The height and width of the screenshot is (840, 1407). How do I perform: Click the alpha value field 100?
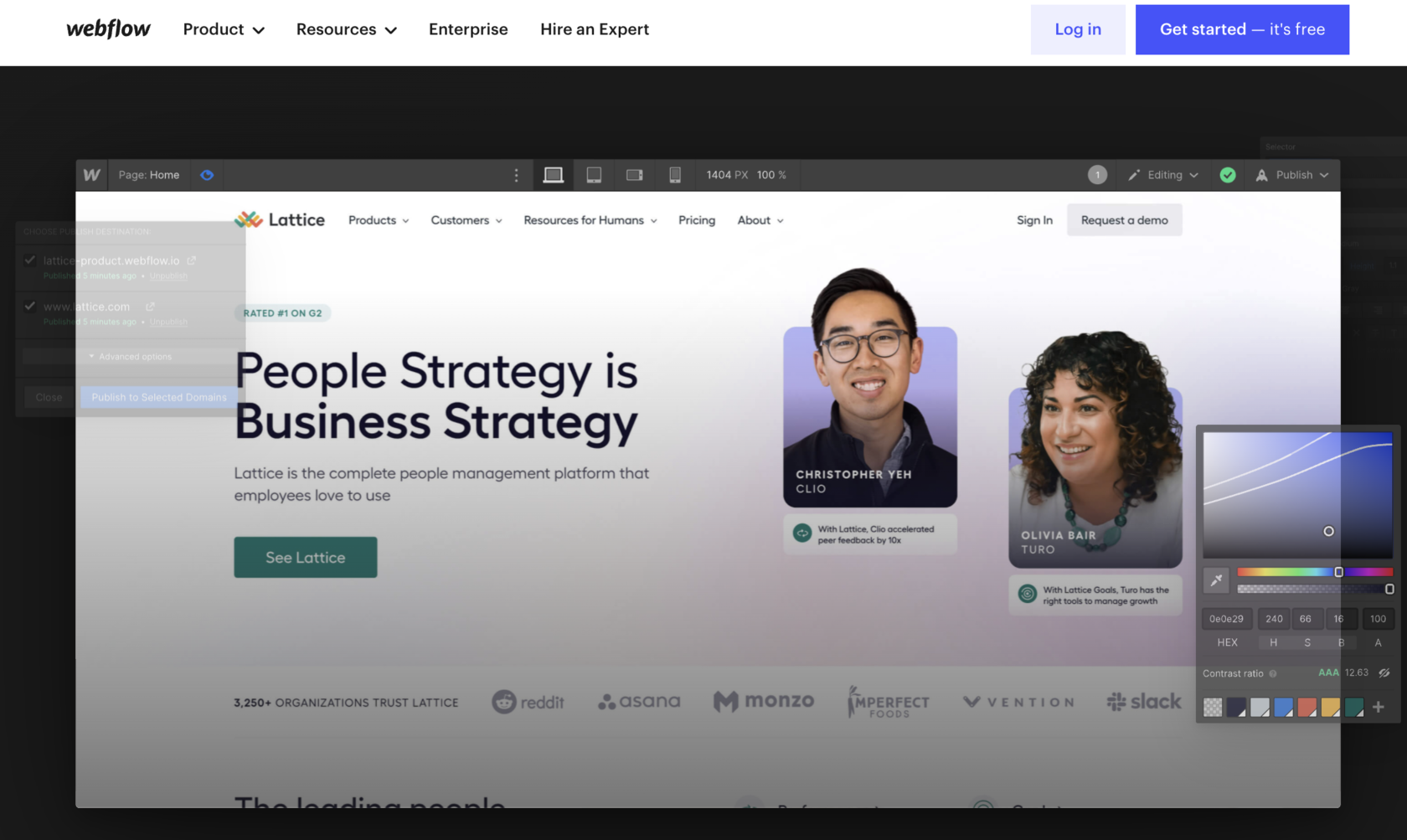point(1378,619)
